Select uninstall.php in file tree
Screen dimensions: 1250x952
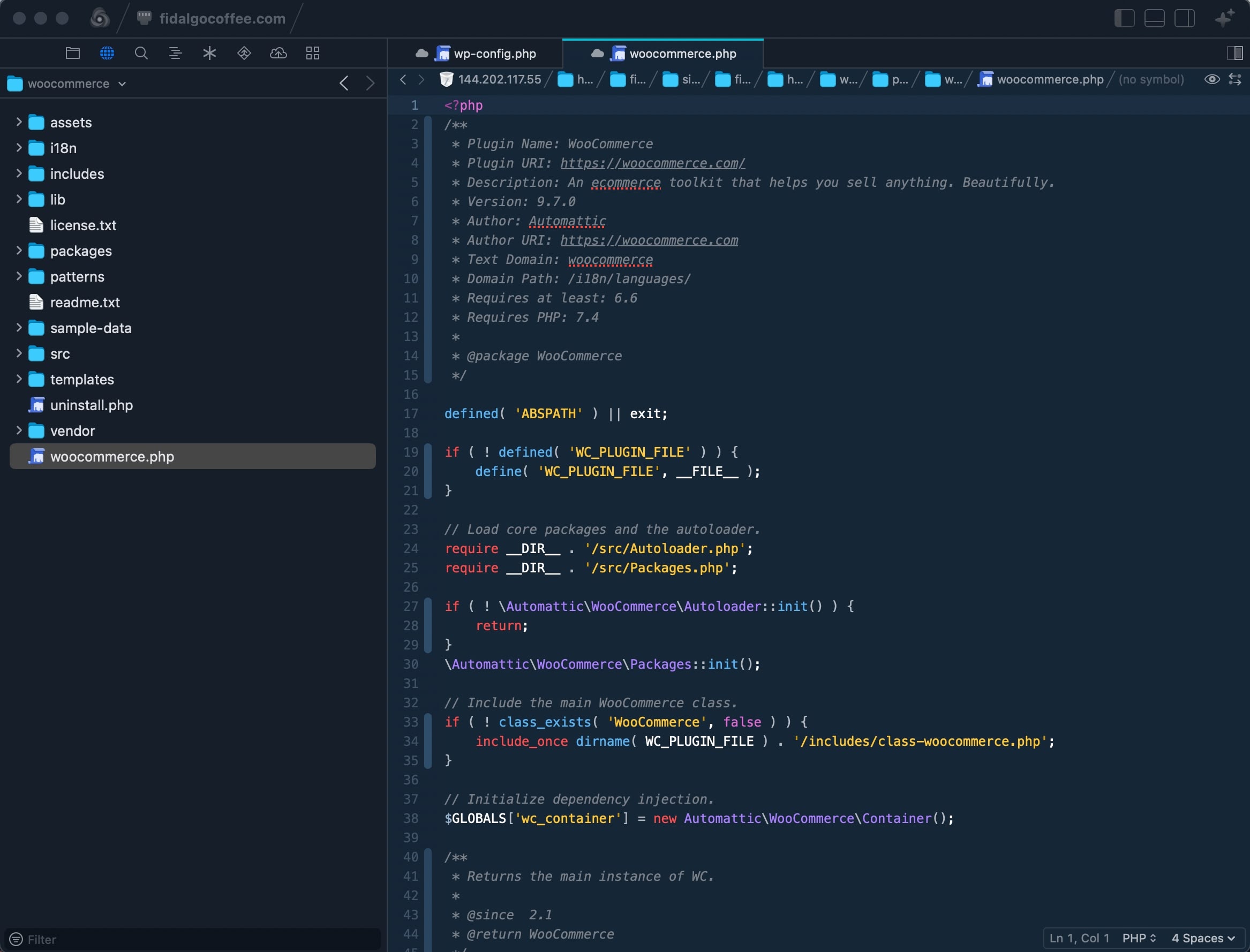(193, 405)
